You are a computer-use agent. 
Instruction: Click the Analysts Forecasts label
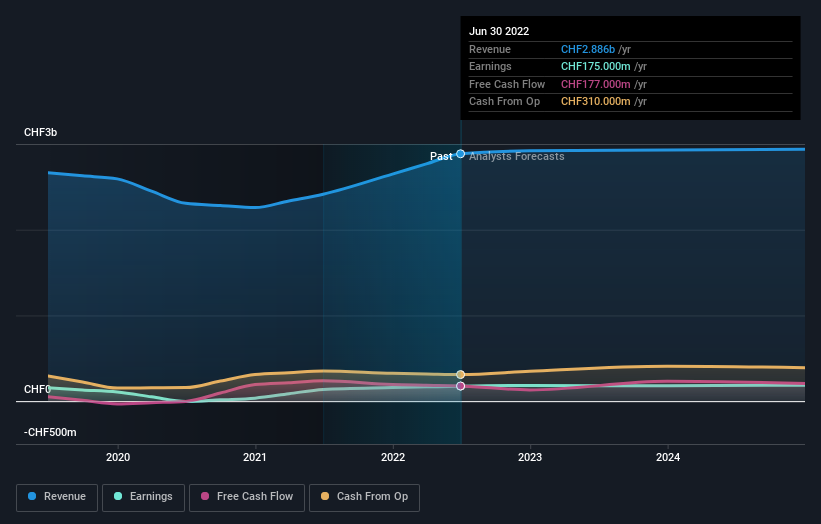516,157
